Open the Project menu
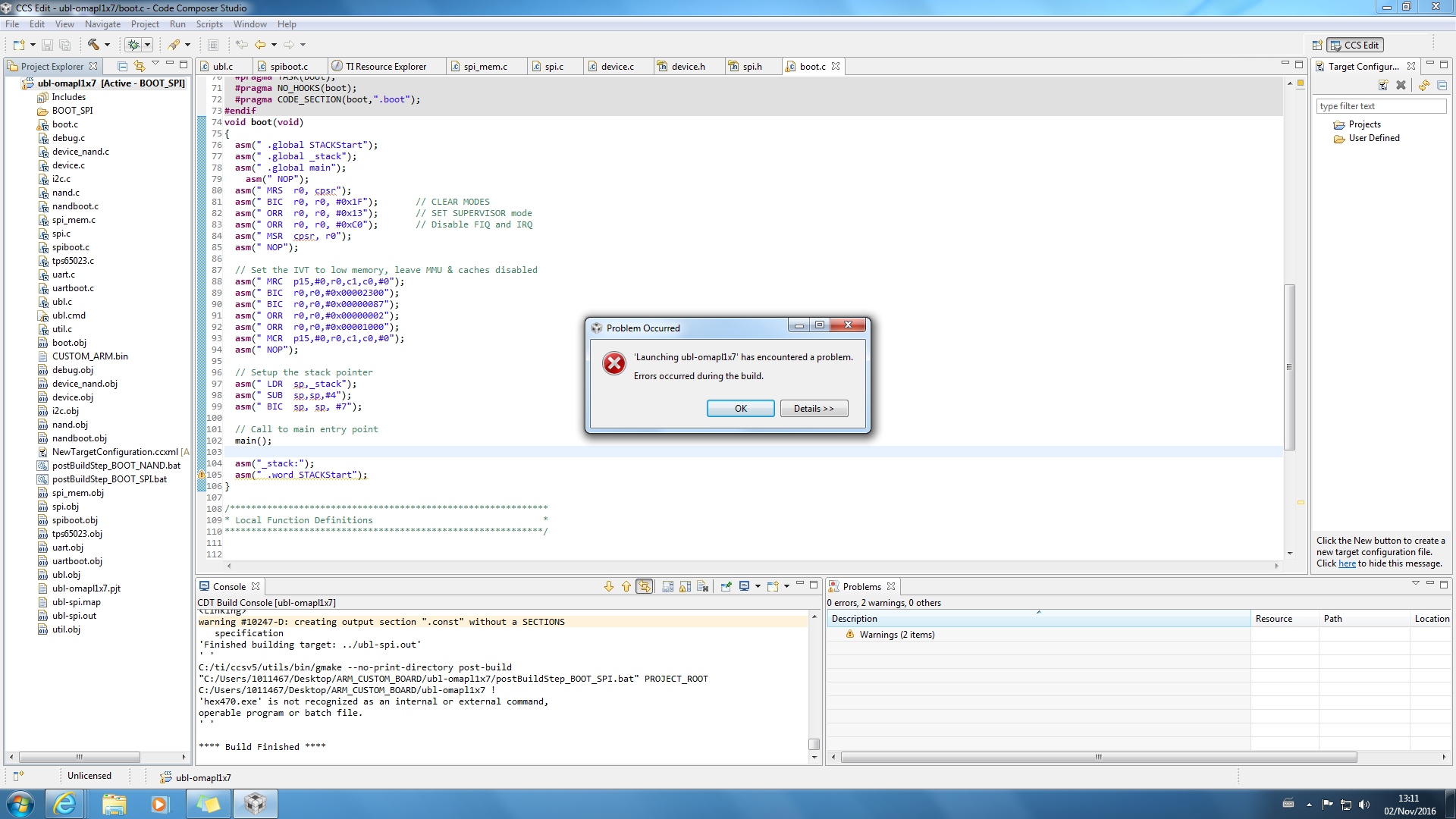Screen dimensions: 1456x819 point(145,24)
